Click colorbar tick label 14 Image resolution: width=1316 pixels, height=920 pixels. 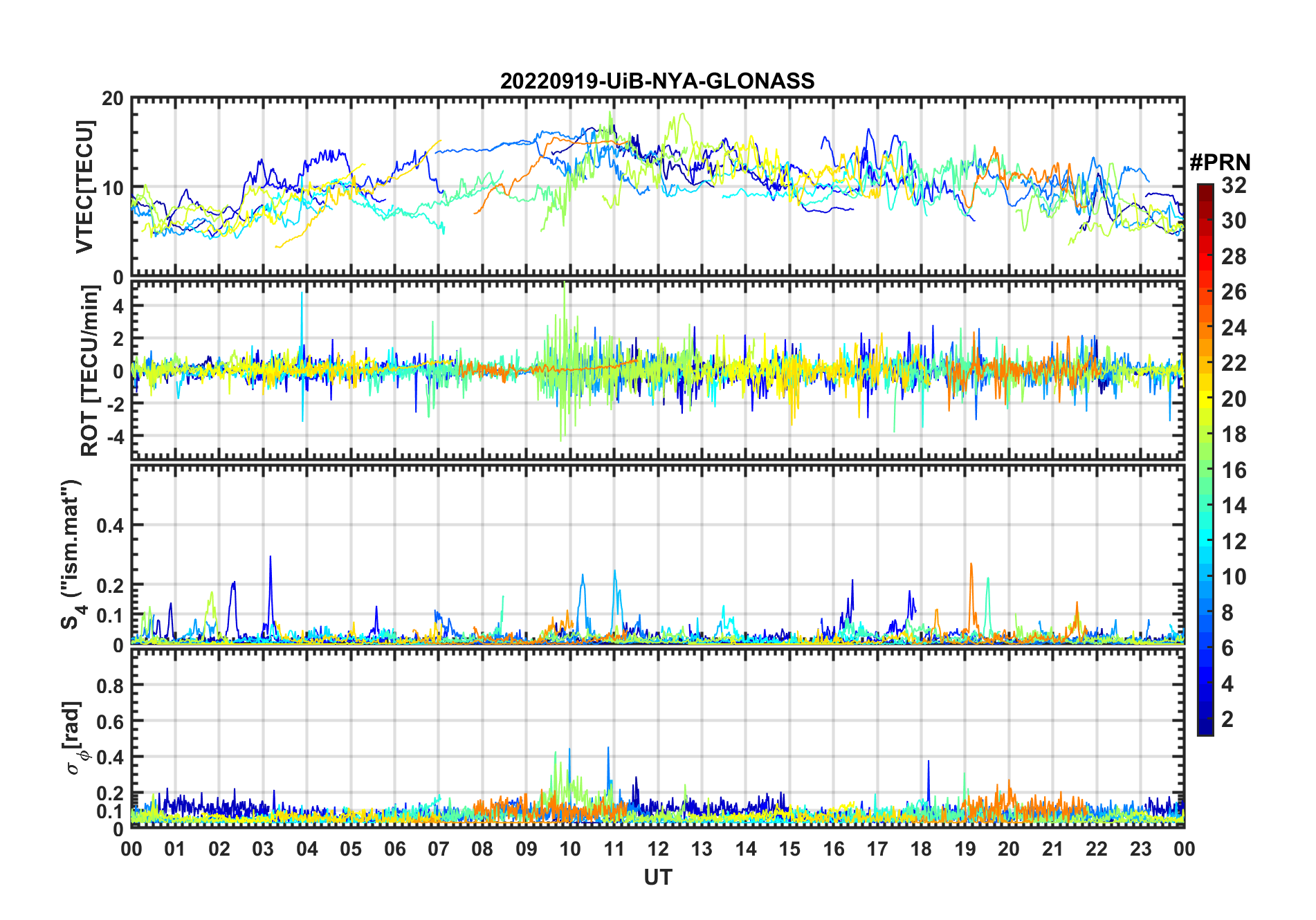(1234, 506)
